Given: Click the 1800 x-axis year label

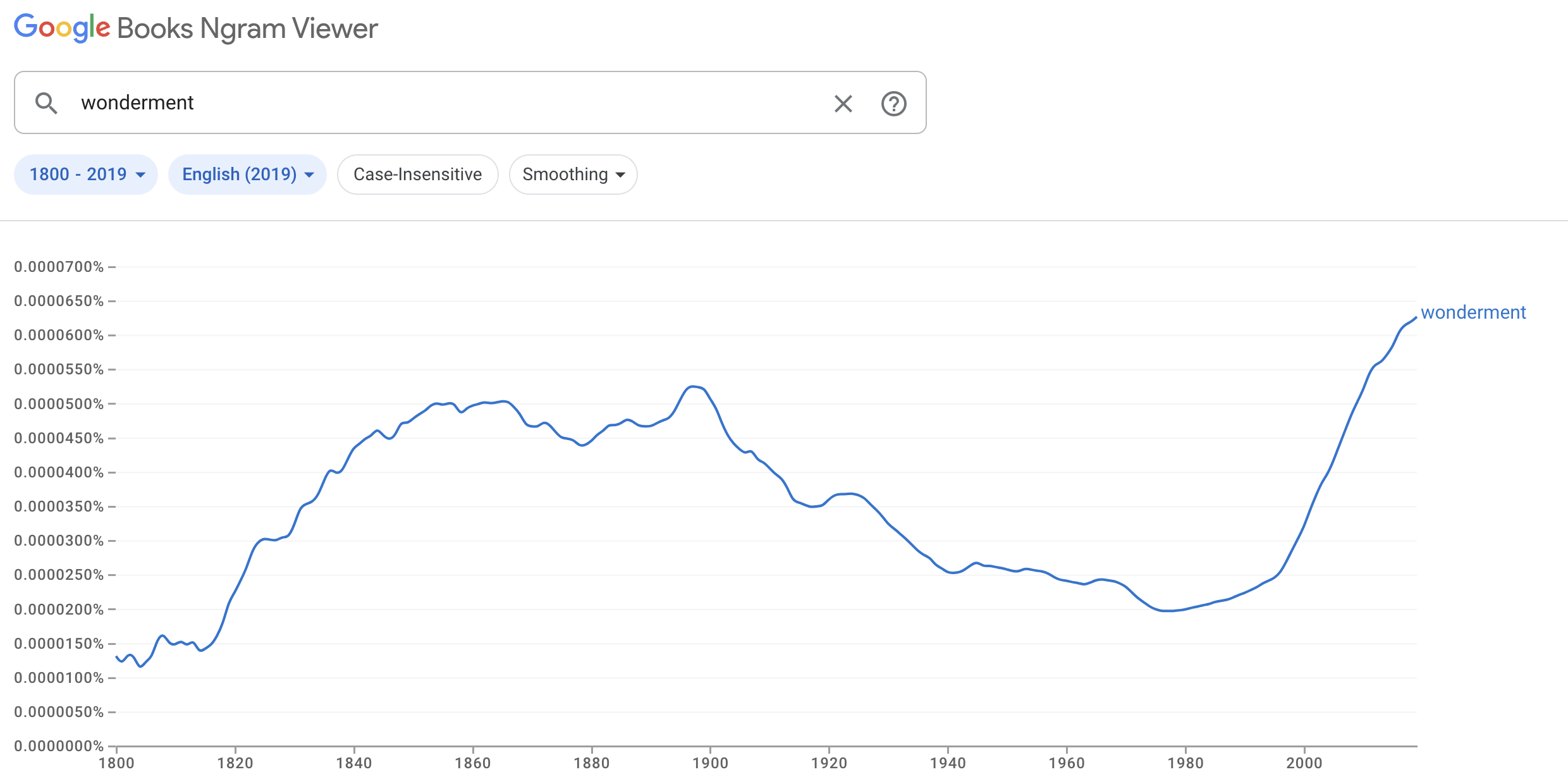Looking at the screenshot, I should pos(116,763).
